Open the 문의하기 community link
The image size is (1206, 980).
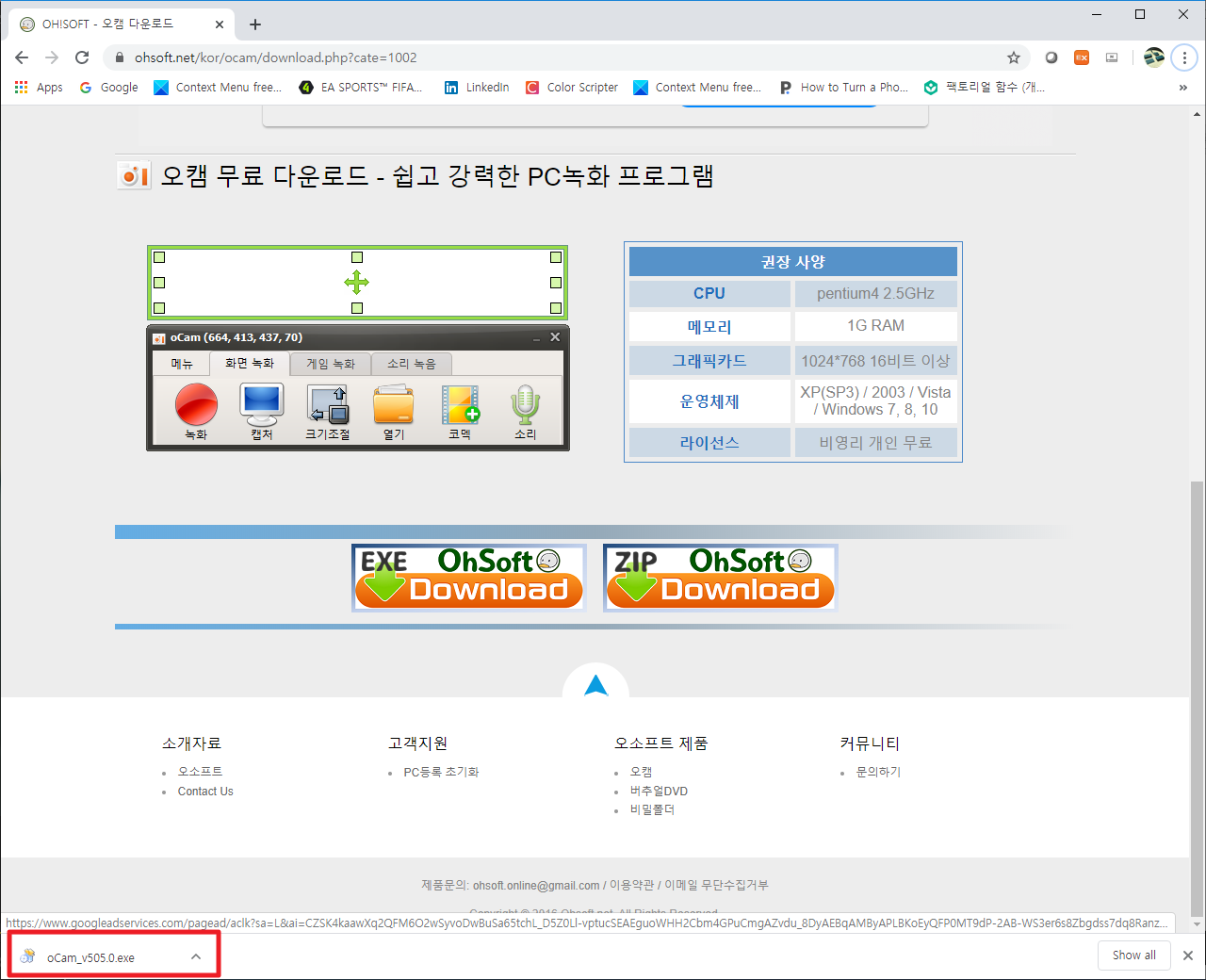[878, 772]
